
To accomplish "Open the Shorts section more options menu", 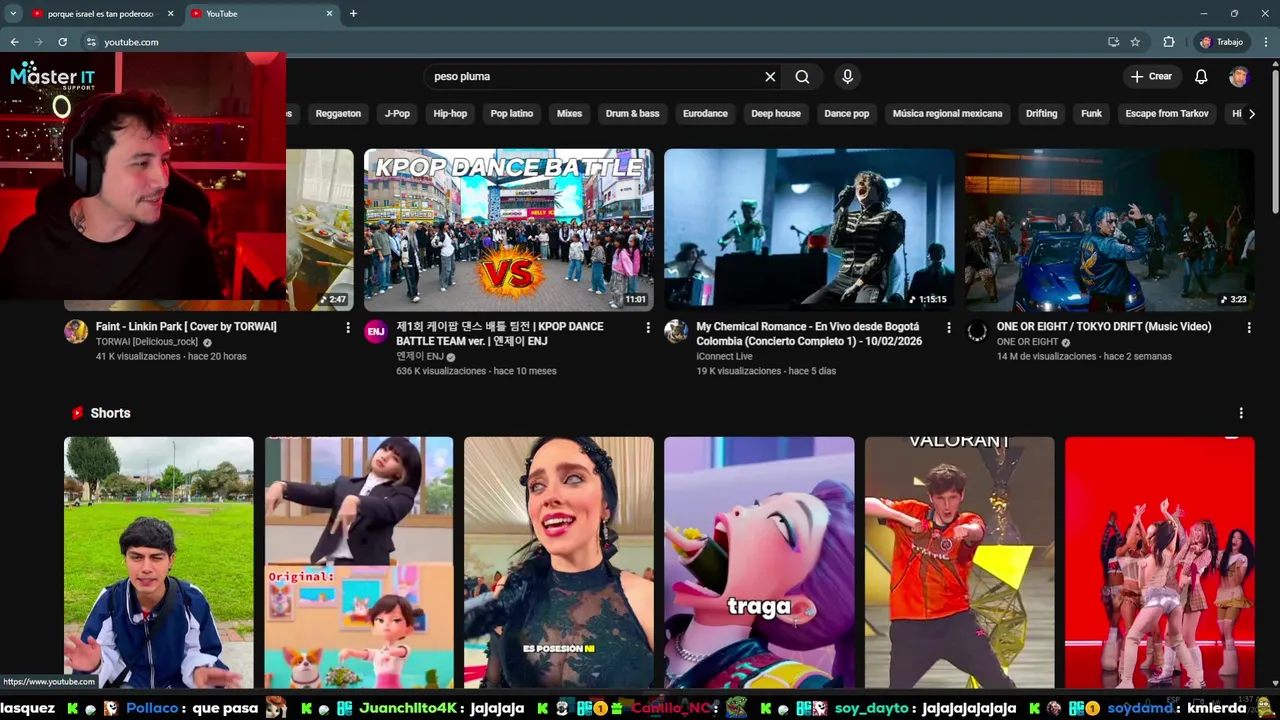I will click(x=1241, y=413).
